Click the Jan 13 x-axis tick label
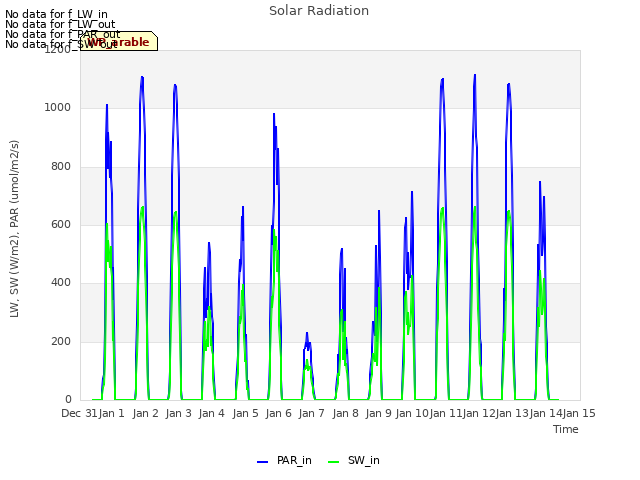 click(512, 413)
